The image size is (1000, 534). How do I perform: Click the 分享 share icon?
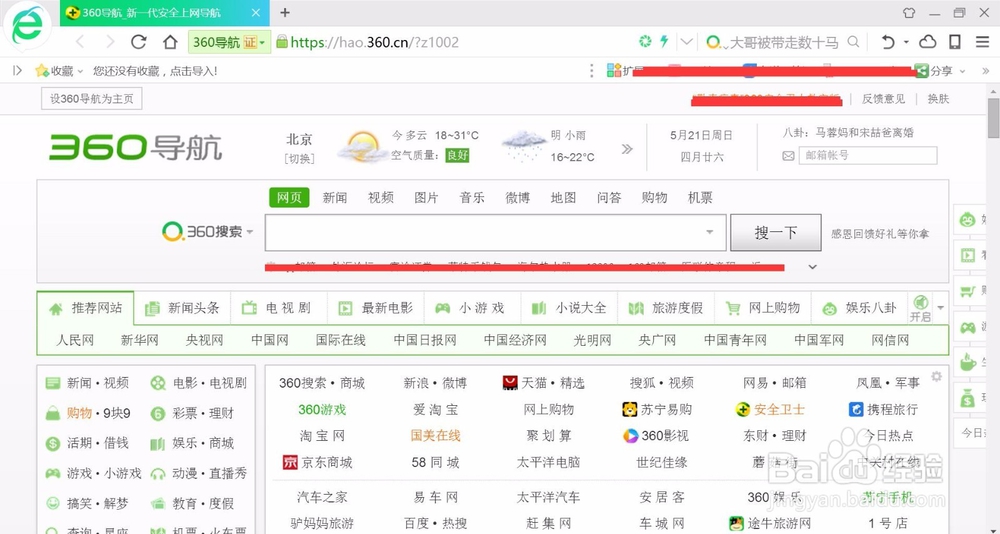pos(921,70)
